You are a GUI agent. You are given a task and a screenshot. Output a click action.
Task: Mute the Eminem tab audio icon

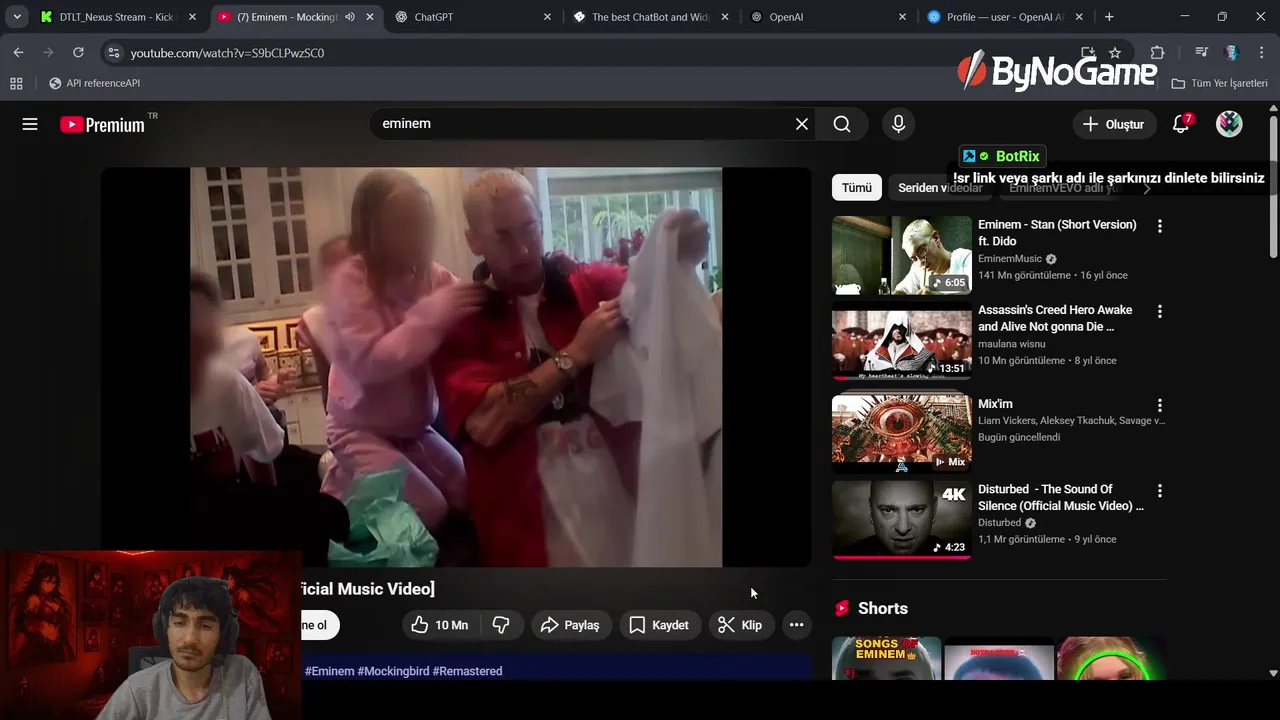pyautogui.click(x=349, y=17)
